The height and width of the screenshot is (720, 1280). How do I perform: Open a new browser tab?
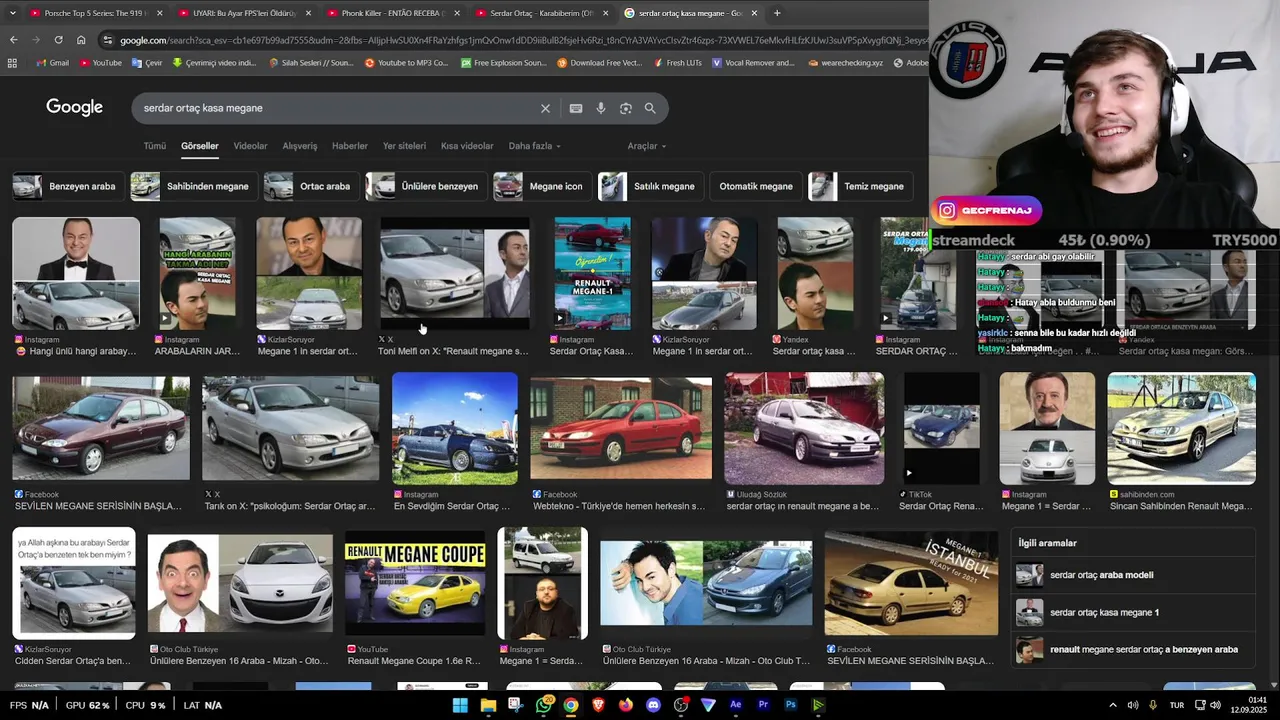coord(777,13)
